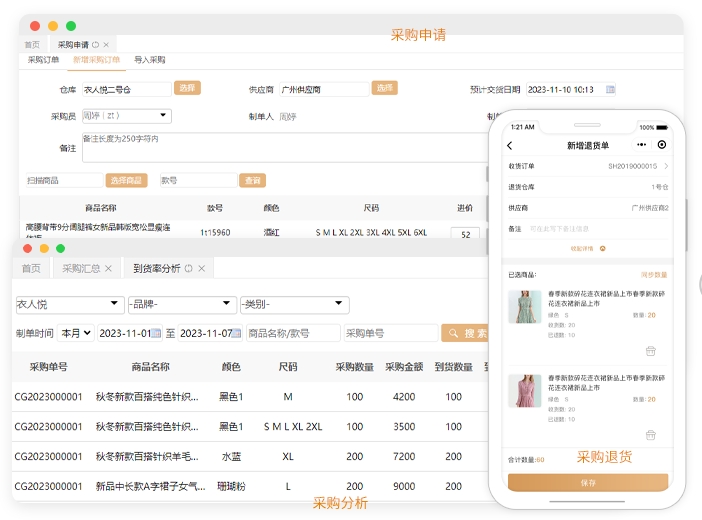Click the 到货数量 column header

coord(454,367)
